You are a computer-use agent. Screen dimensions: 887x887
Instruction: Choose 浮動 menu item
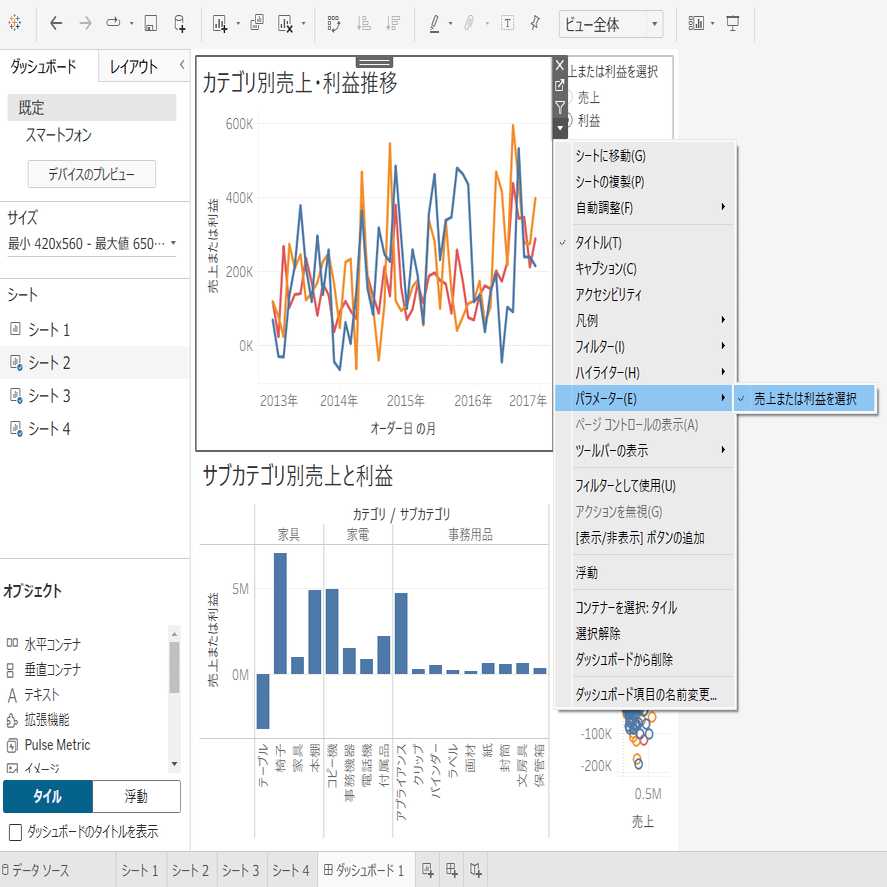tap(645, 573)
